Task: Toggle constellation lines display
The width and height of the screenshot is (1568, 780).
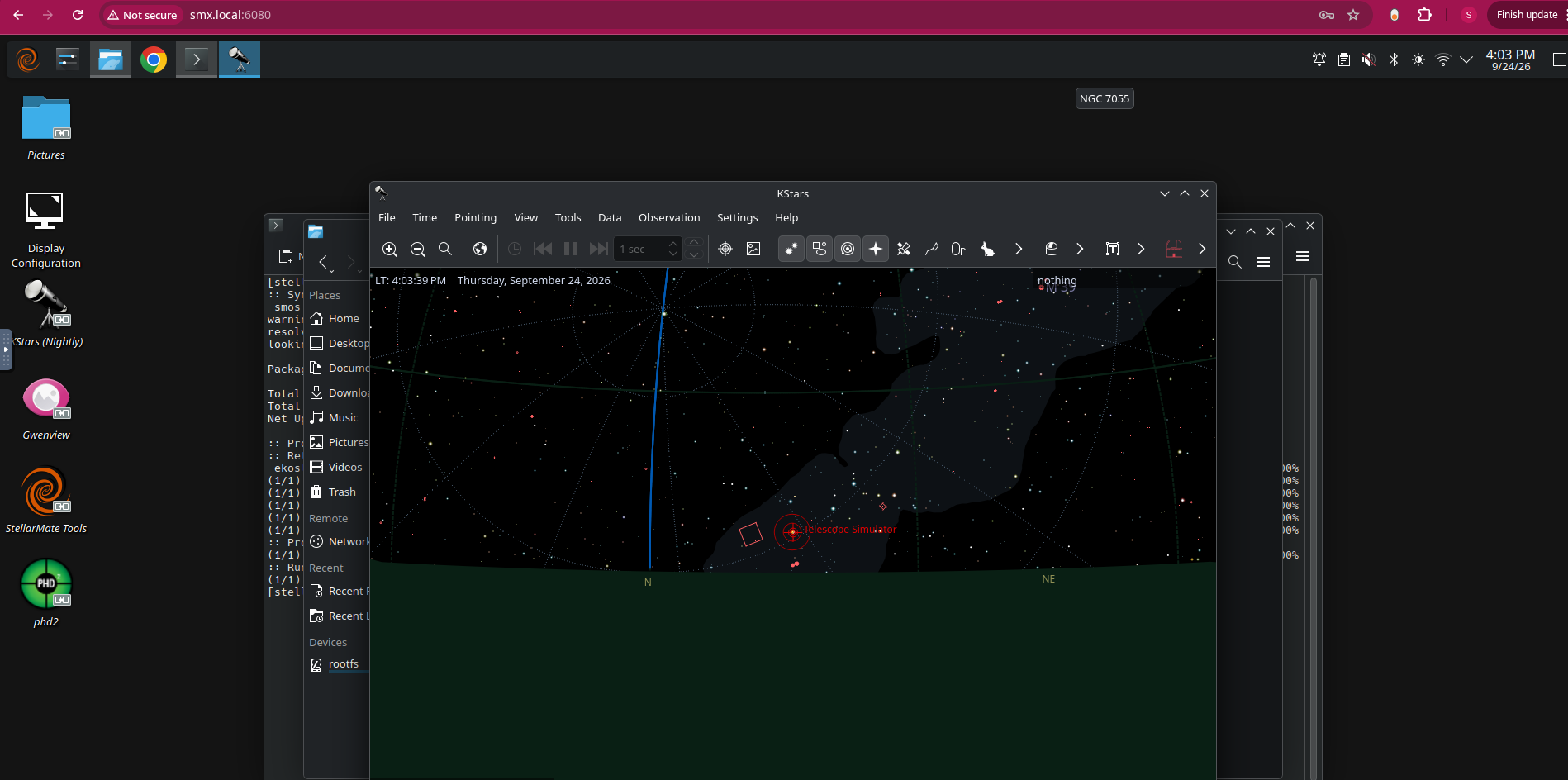Action: click(x=932, y=249)
